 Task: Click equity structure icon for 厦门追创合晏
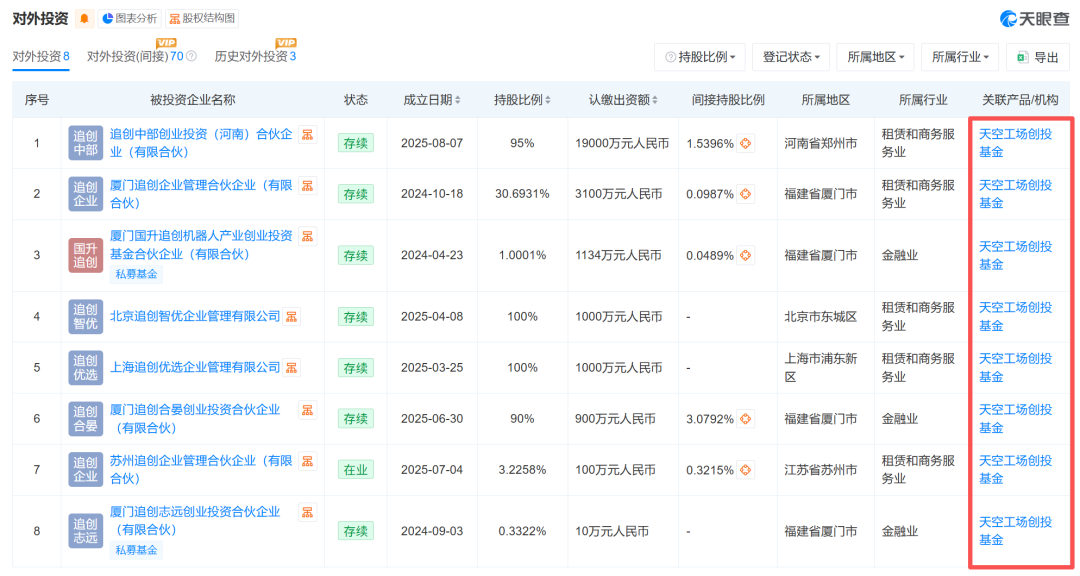pos(308,411)
